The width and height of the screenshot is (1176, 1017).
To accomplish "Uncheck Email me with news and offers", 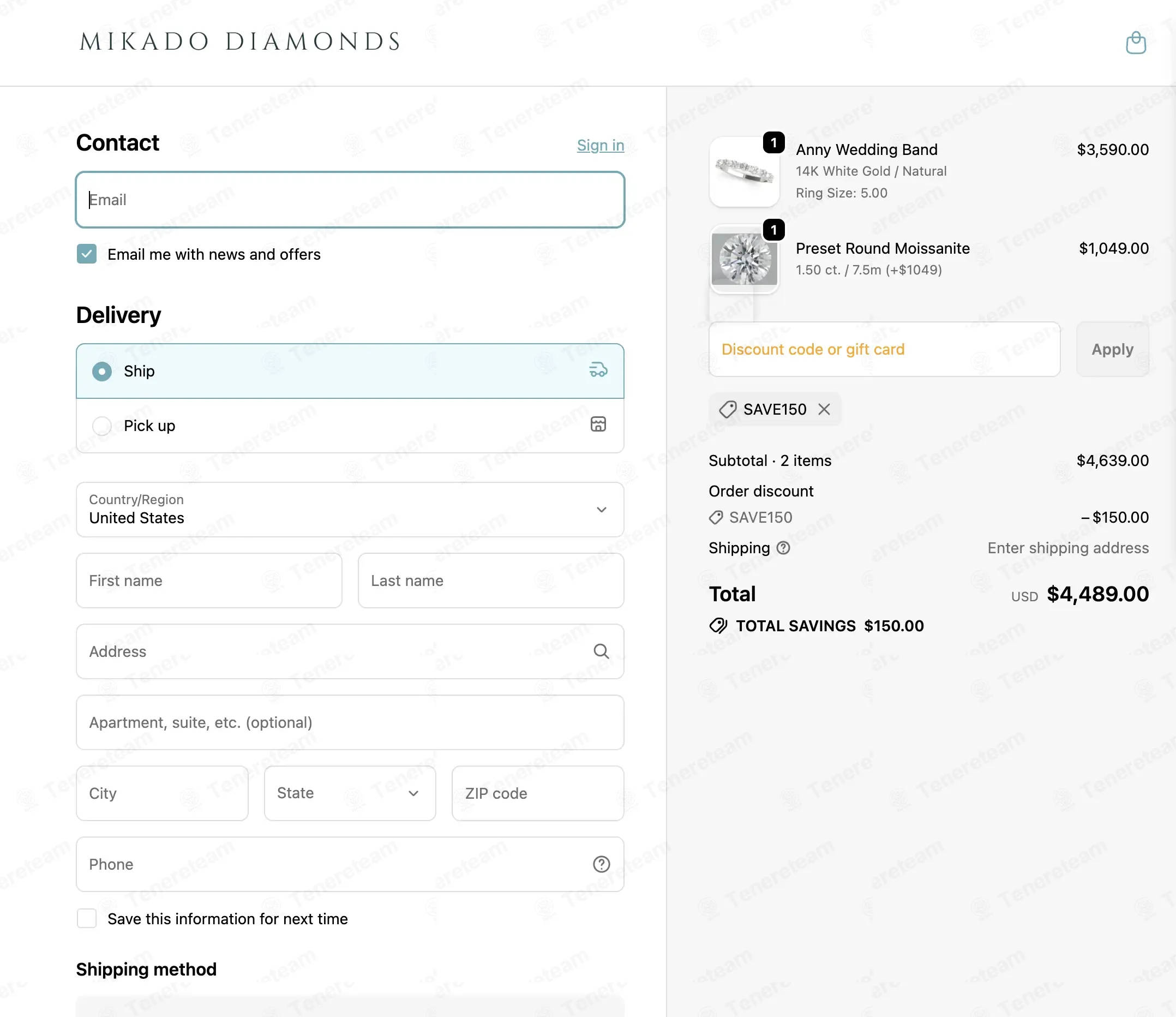I will tap(87, 254).
